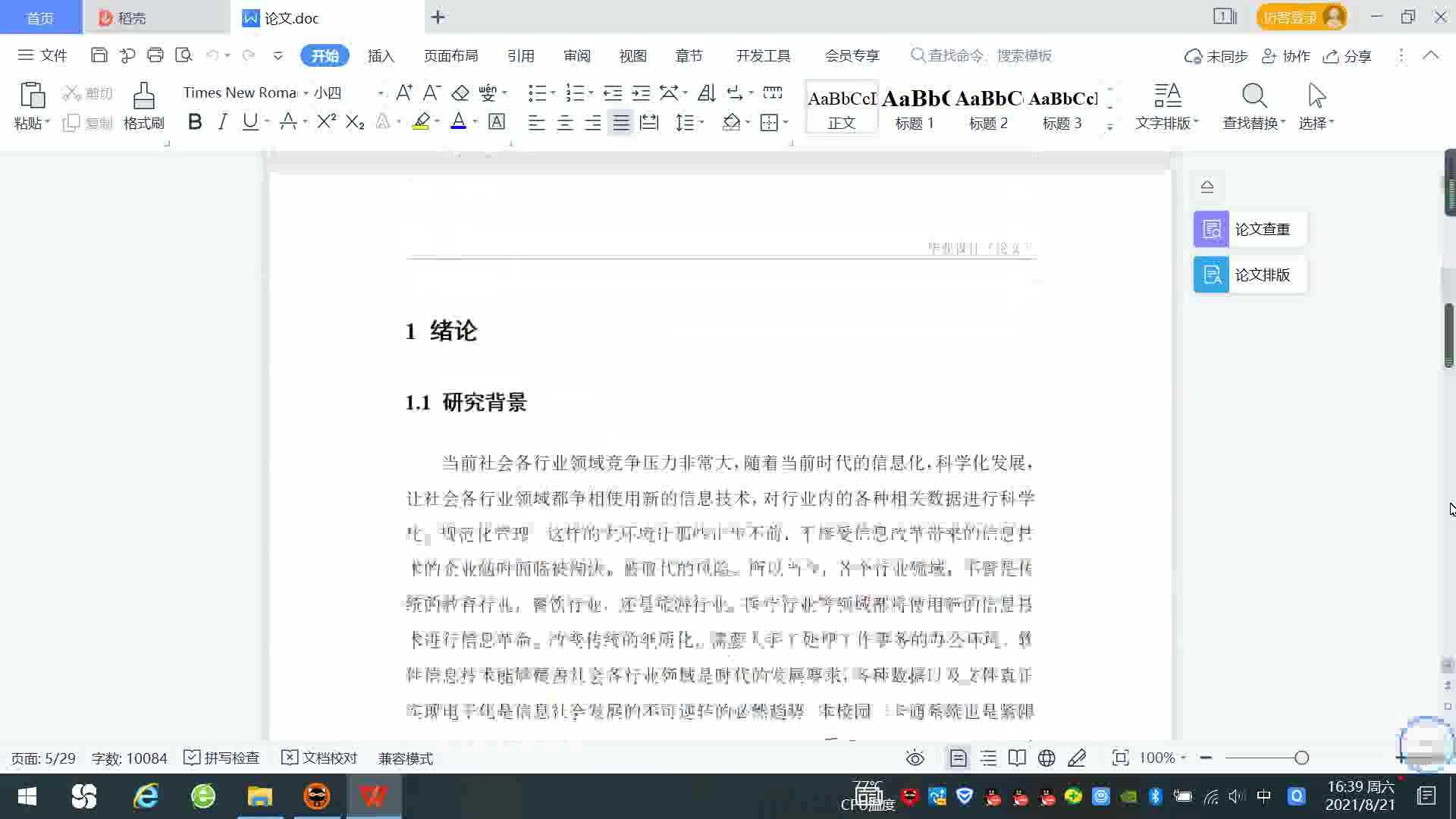
Task: Select the center alignment icon
Action: pos(565,123)
